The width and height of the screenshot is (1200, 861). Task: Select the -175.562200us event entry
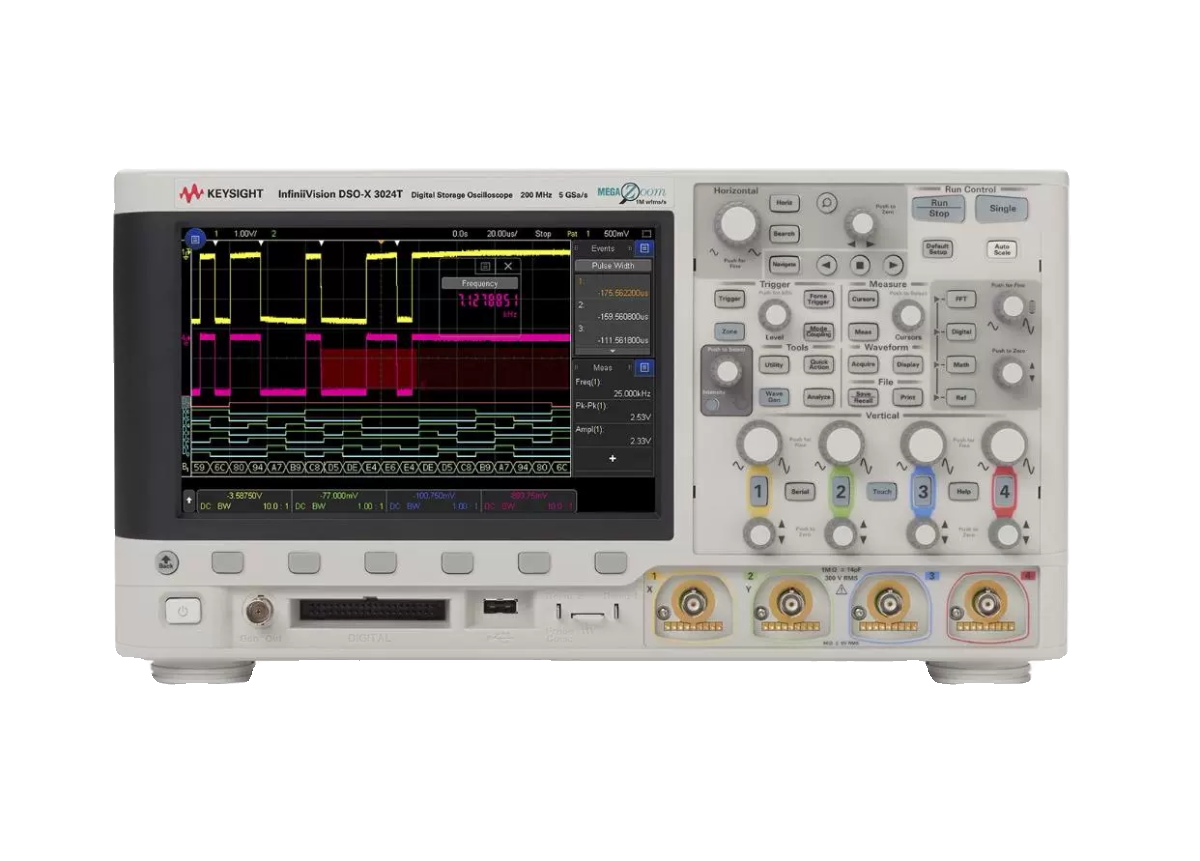[x=612, y=288]
